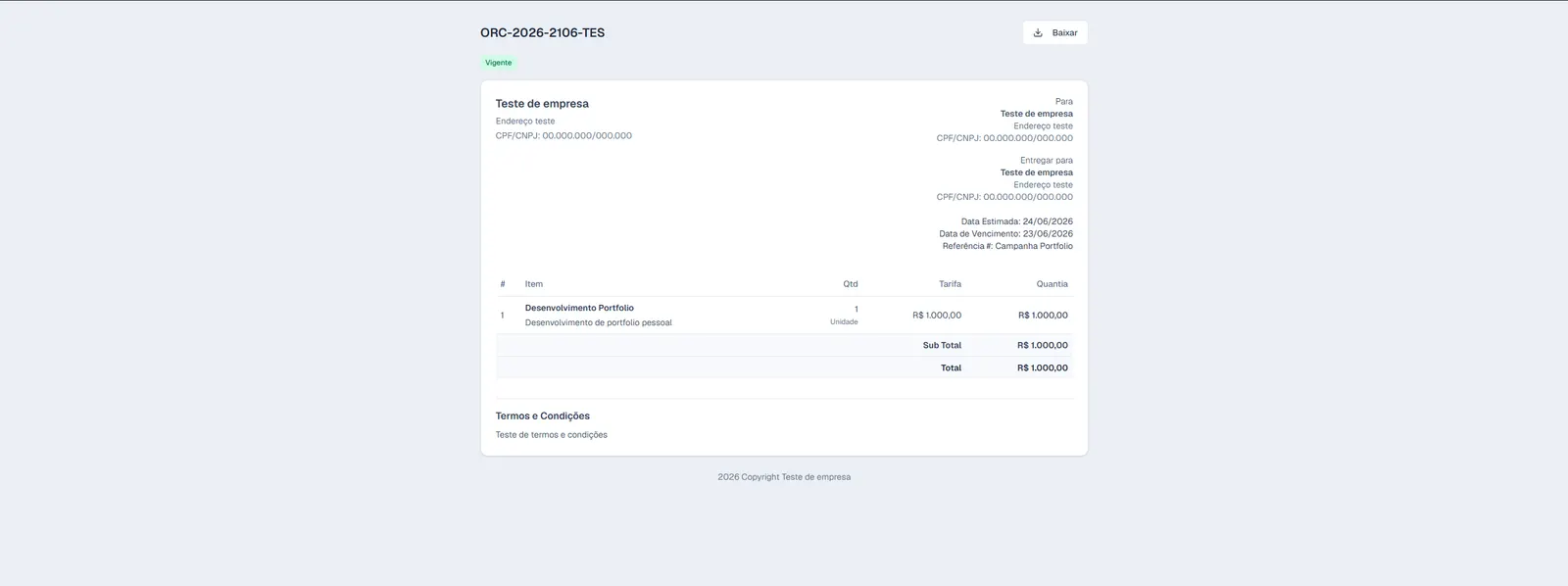Click the # column header

[503, 284]
